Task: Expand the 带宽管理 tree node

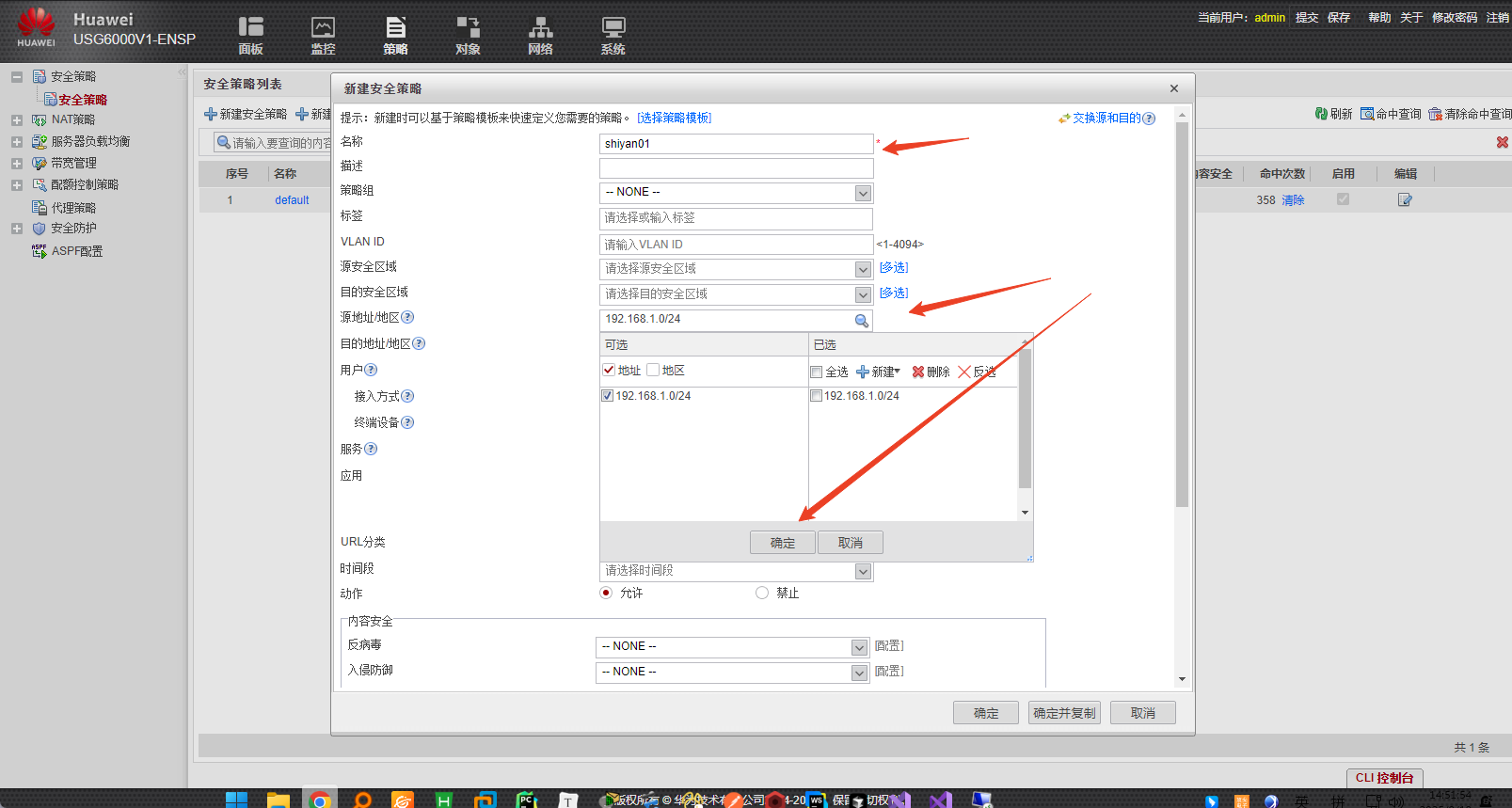Action: point(17,164)
